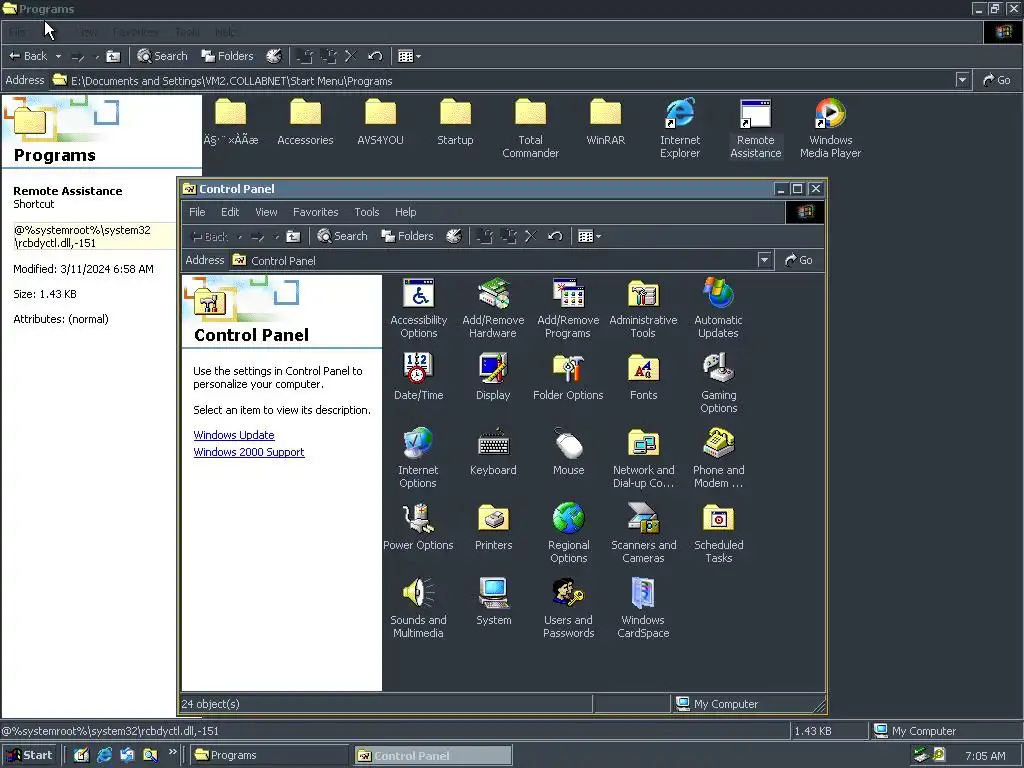Viewport: 1024px width, 768px height.
Task: Toggle Folders pane in Programs toolbar
Action: (x=227, y=56)
